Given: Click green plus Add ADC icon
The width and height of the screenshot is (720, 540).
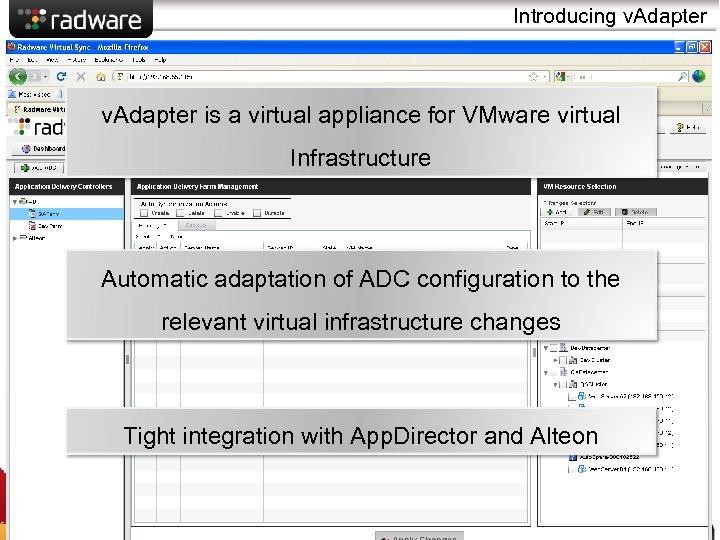Looking at the screenshot, I should tap(25, 168).
